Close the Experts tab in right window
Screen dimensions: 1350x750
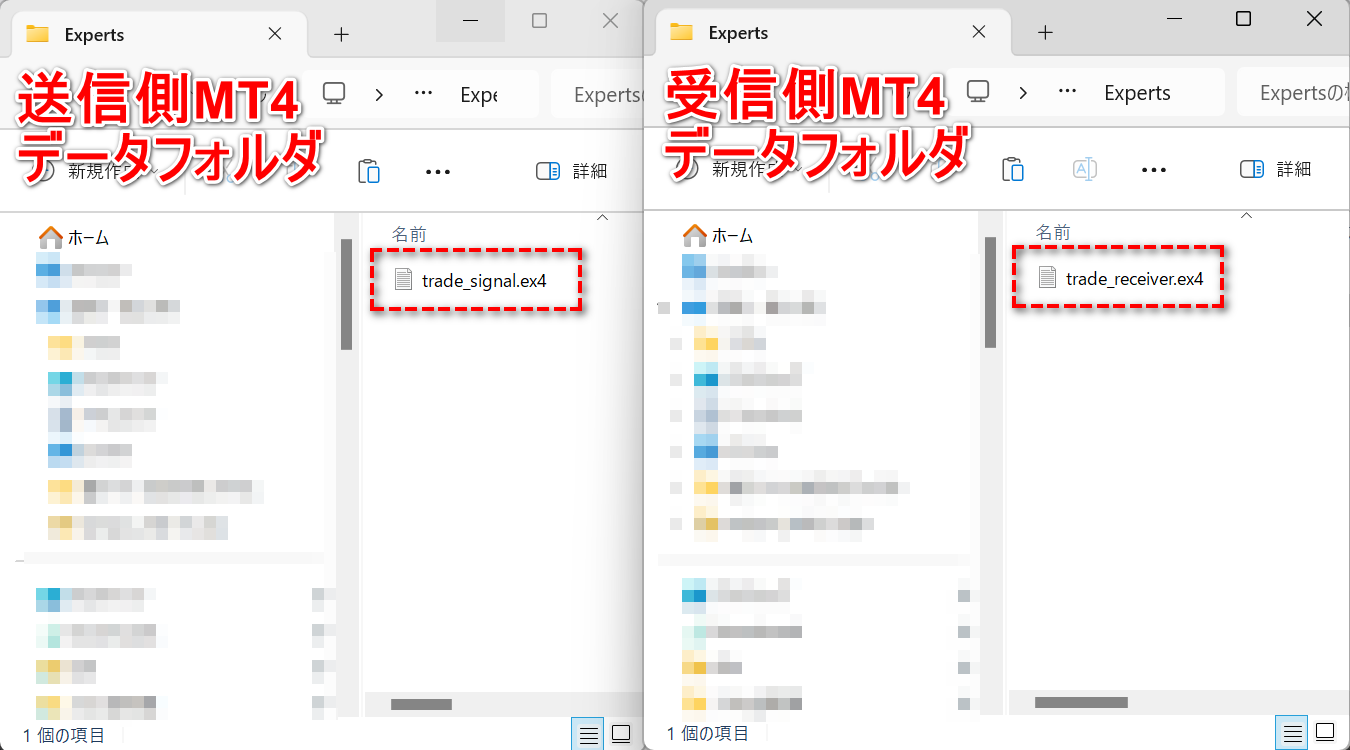pos(980,32)
